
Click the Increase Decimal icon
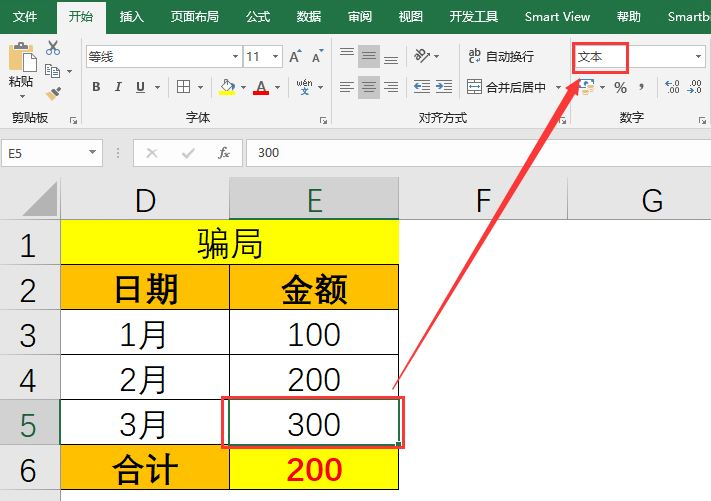[x=673, y=88]
